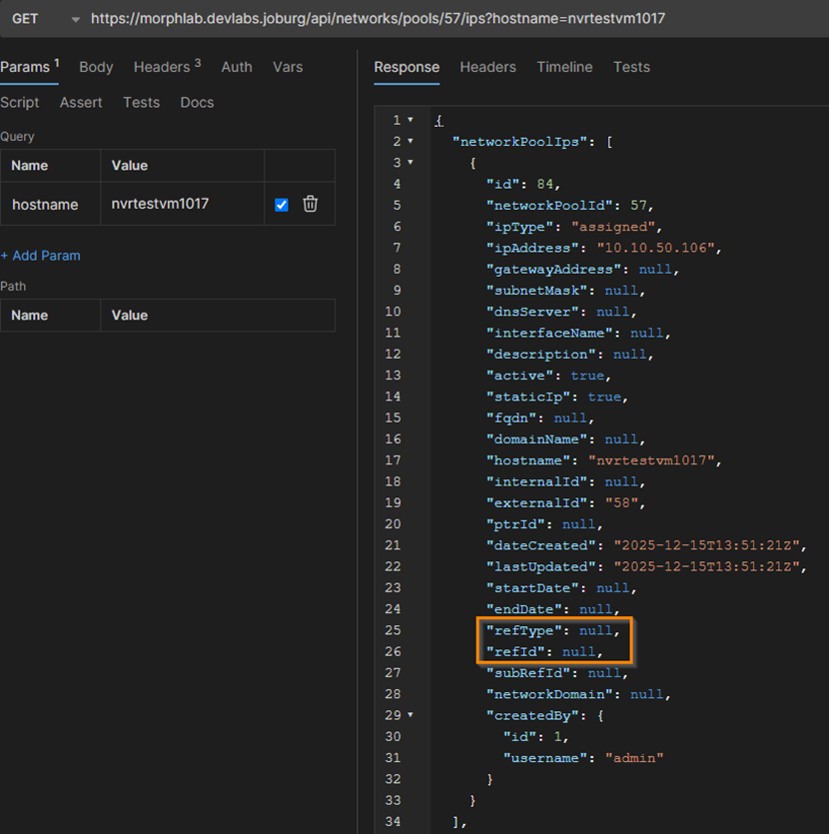Collapse JSON root at line 1
The height and width of the screenshot is (834, 829).
tap(410, 120)
